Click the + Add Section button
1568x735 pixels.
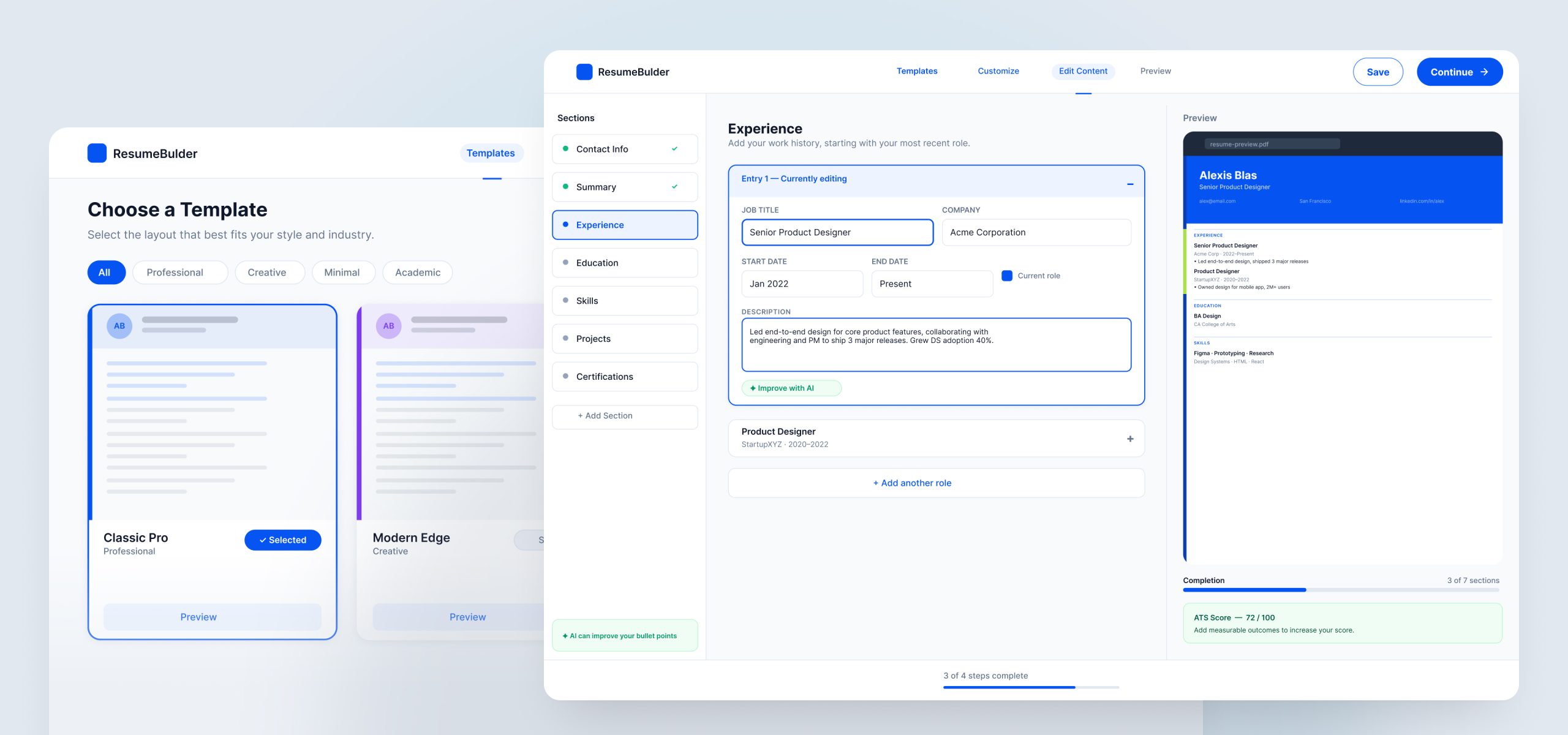tap(625, 417)
